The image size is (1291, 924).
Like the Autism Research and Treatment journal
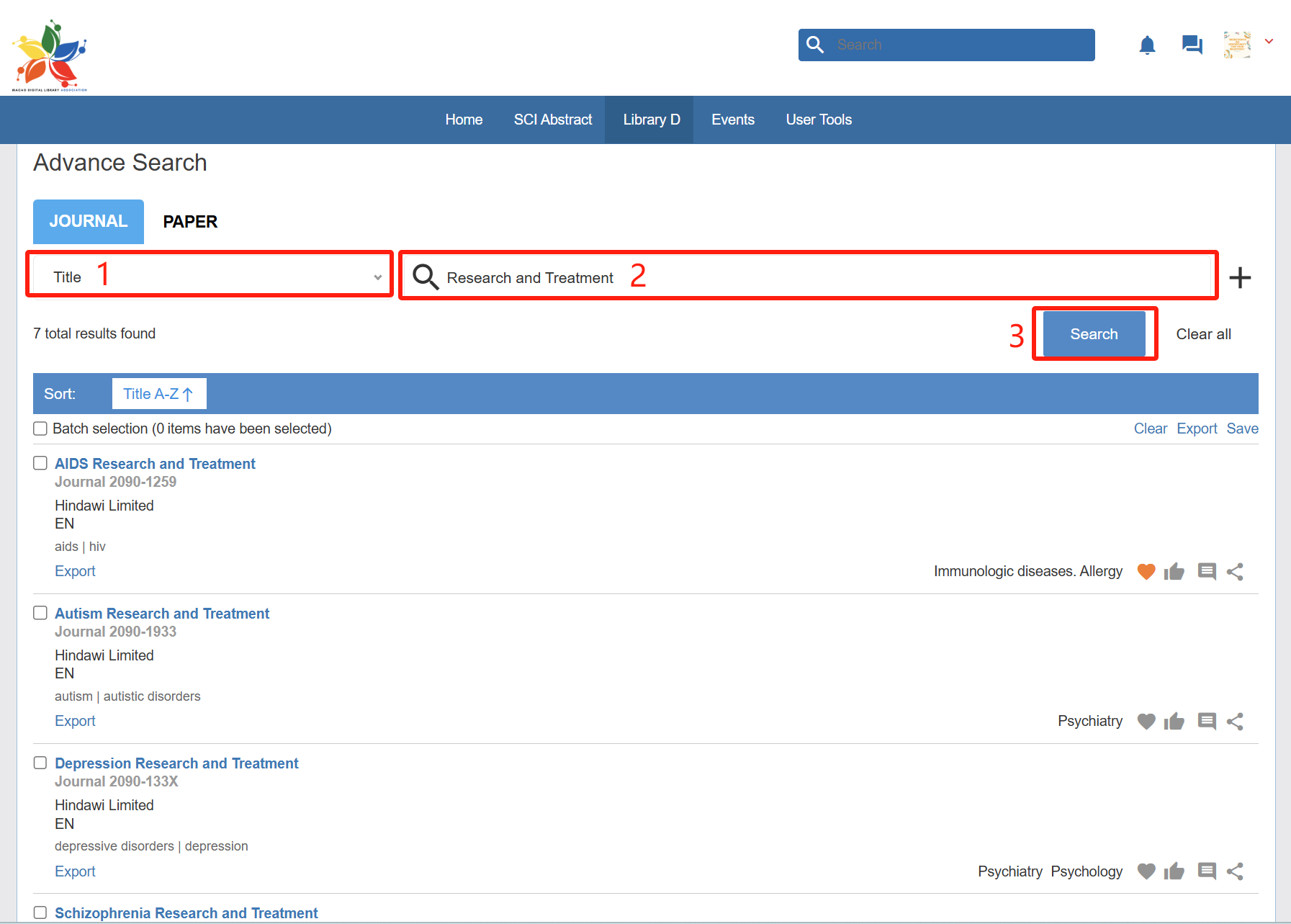[1174, 722]
